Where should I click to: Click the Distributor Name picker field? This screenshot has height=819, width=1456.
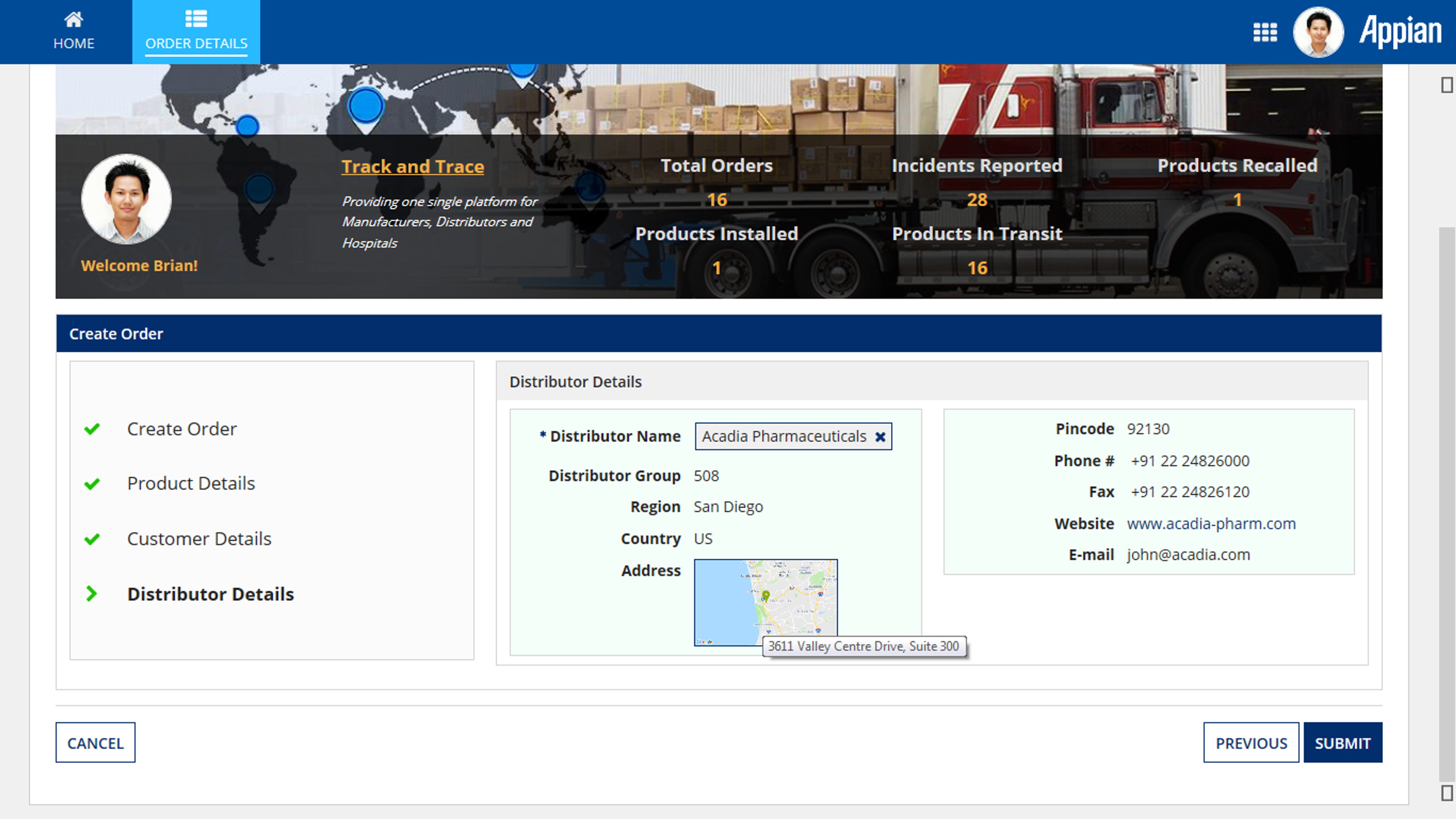(793, 436)
